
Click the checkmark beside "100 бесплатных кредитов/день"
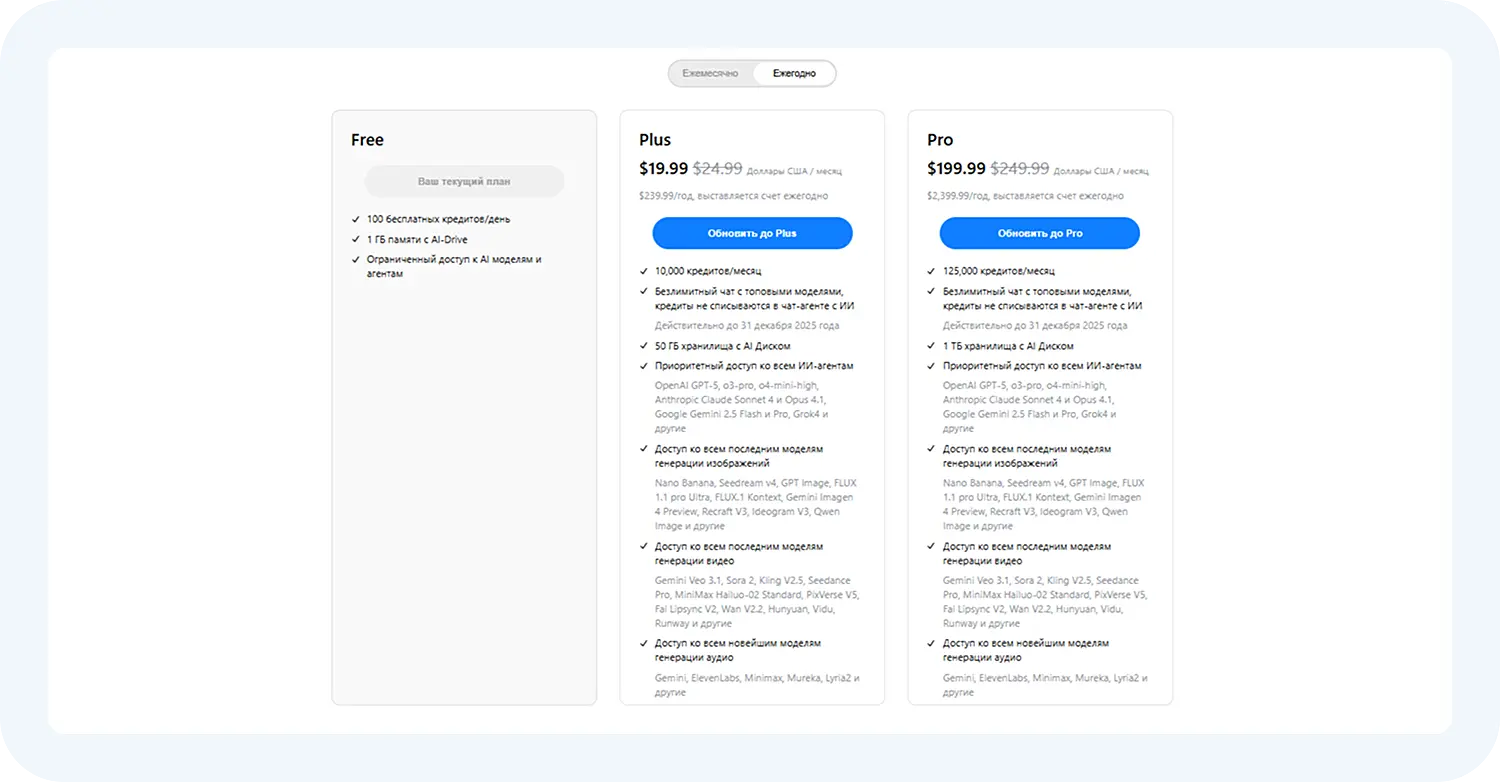pos(356,218)
